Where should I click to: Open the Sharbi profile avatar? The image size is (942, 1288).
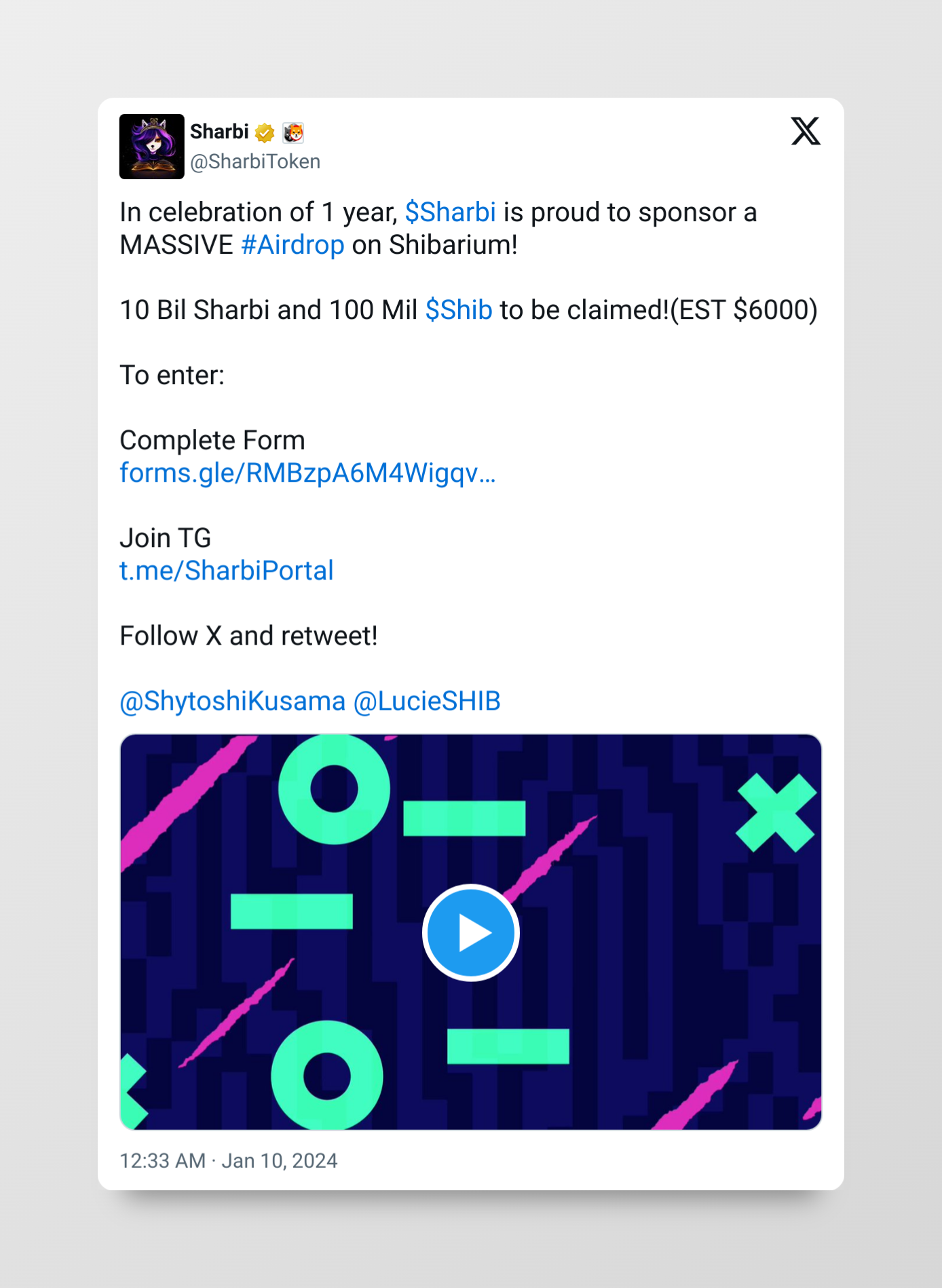coord(152,147)
